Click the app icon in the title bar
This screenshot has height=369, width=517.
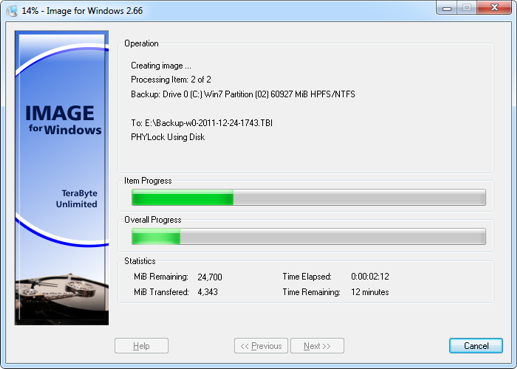pyautogui.click(x=11, y=11)
